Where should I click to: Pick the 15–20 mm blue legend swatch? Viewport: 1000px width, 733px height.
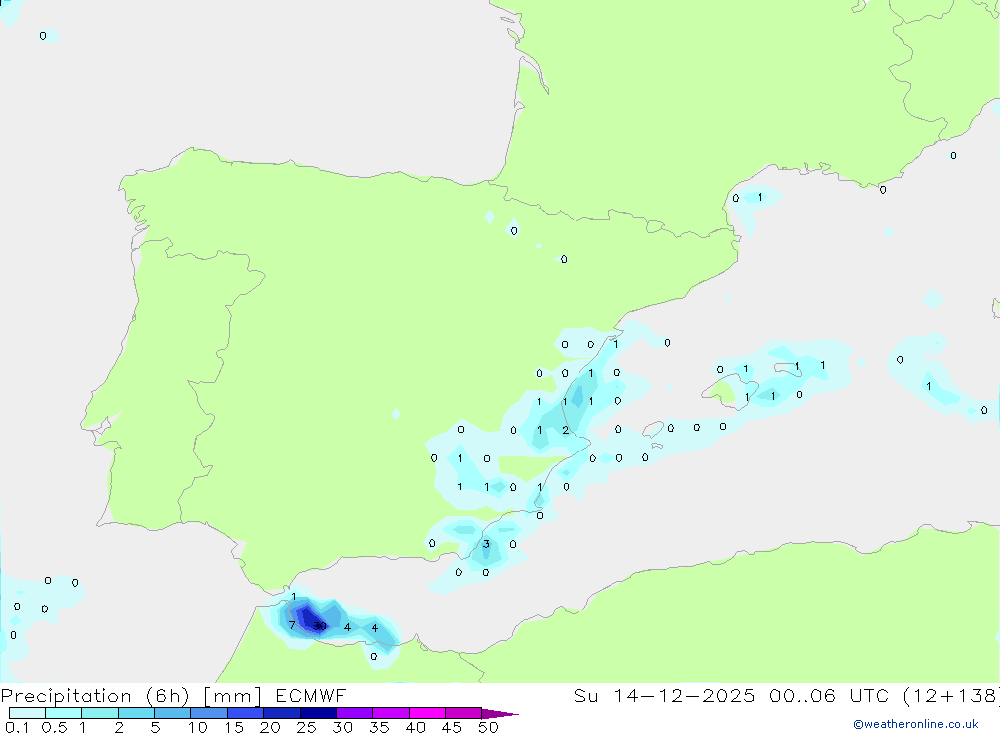point(246,713)
